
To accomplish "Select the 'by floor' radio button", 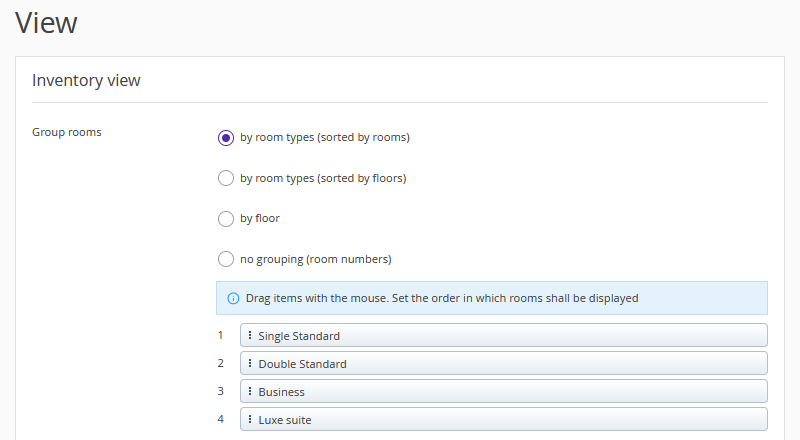I will point(226,219).
